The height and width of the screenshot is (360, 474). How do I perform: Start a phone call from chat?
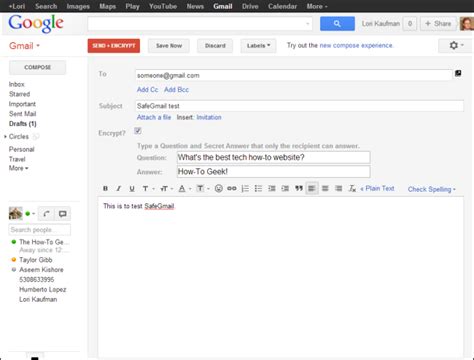click(46, 214)
